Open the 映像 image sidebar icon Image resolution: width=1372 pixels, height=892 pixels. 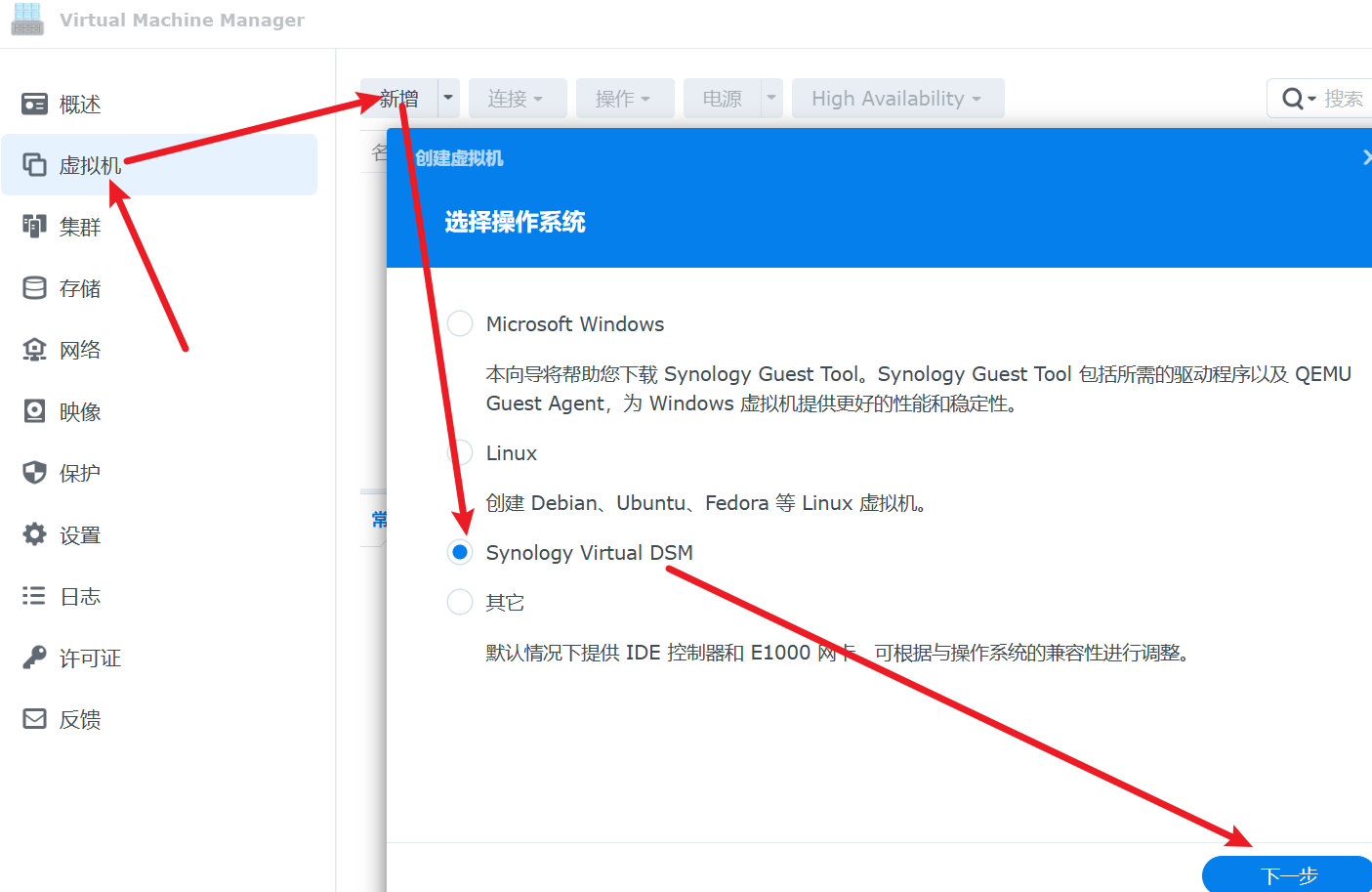pyautogui.click(x=34, y=411)
